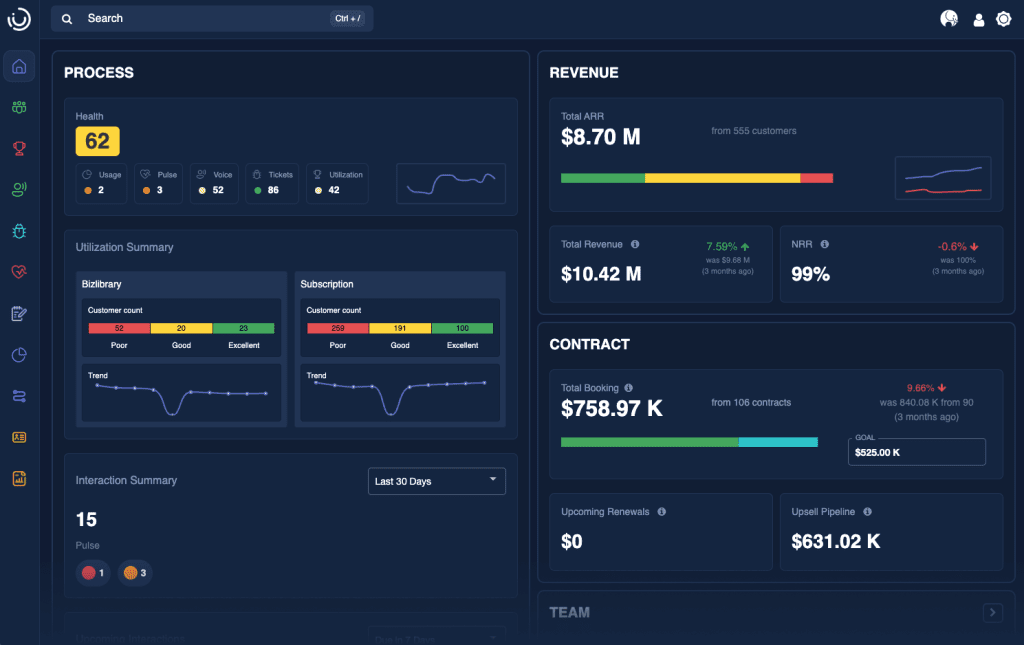This screenshot has height=645, width=1024.
Task: Click the NRR info icon
Action: (x=825, y=244)
